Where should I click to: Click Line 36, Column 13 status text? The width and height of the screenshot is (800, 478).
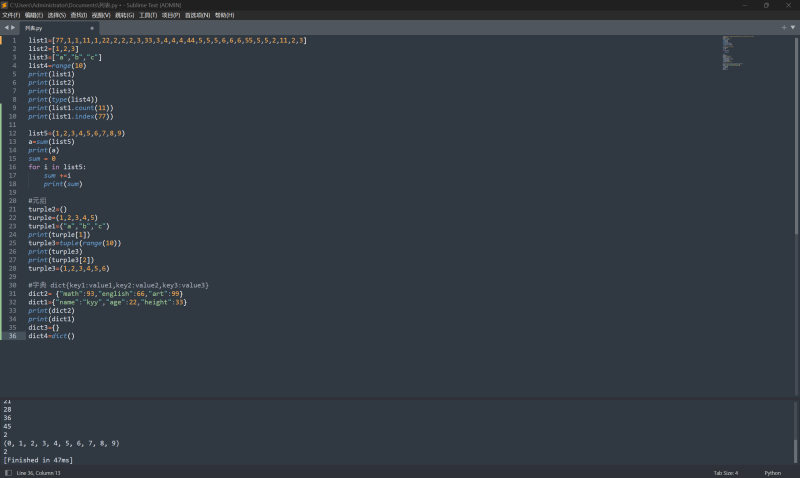click(x=39, y=472)
